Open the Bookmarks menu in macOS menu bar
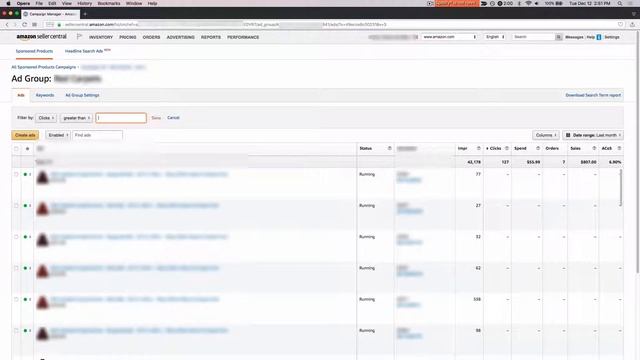 (109, 3)
